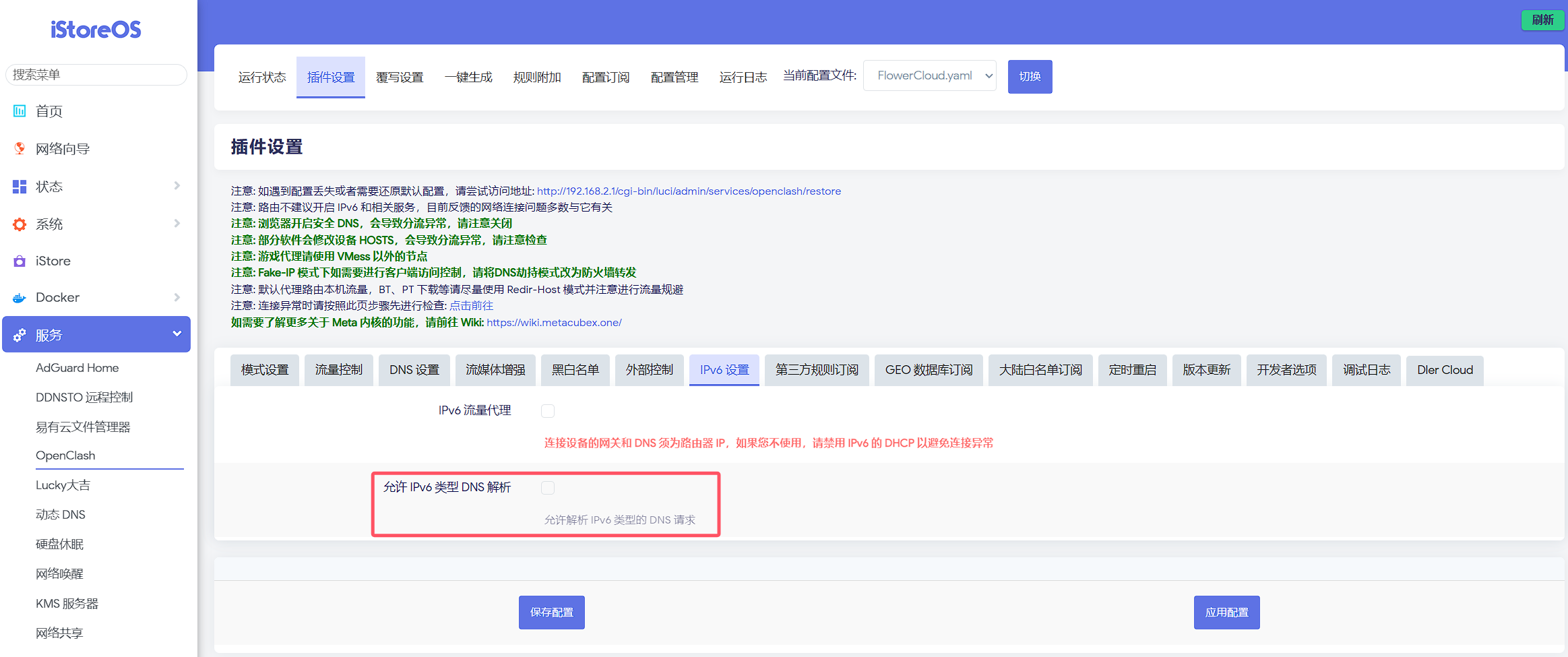Click the 状态 dashboard icon
Screen dimensions: 1568x657
pyautogui.click(x=20, y=187)
